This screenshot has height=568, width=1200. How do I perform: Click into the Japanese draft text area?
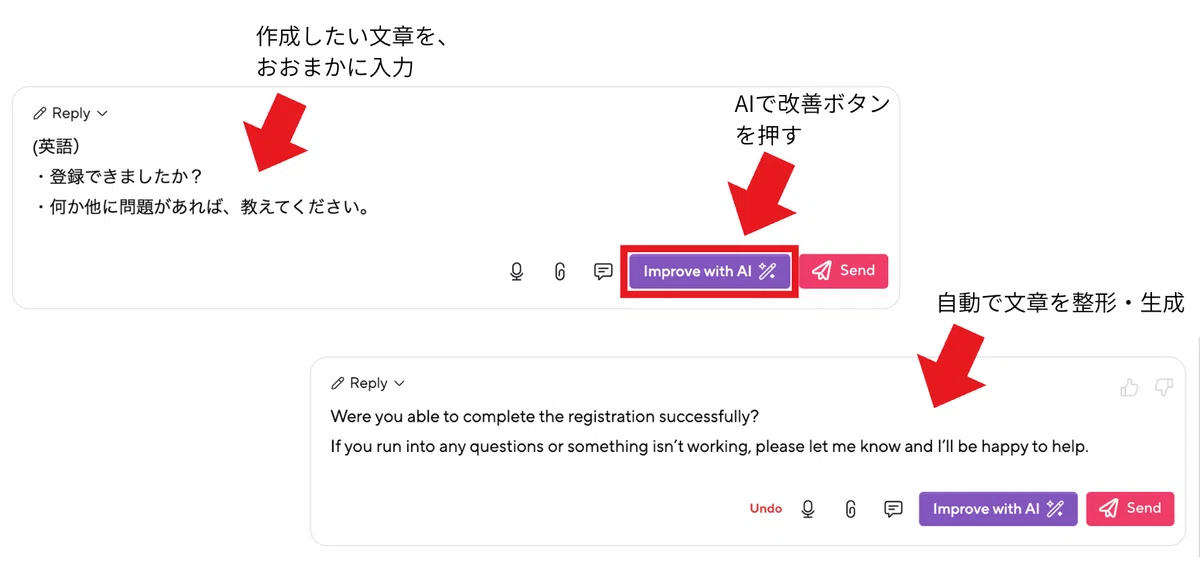click(x=202, y=178)
